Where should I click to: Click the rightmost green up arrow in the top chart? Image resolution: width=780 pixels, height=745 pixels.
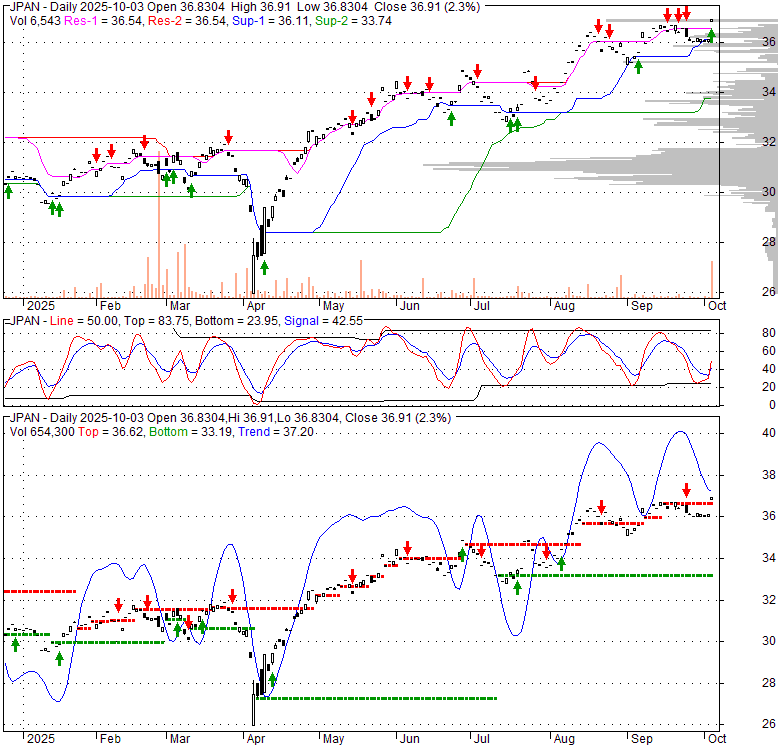point(711,37)
